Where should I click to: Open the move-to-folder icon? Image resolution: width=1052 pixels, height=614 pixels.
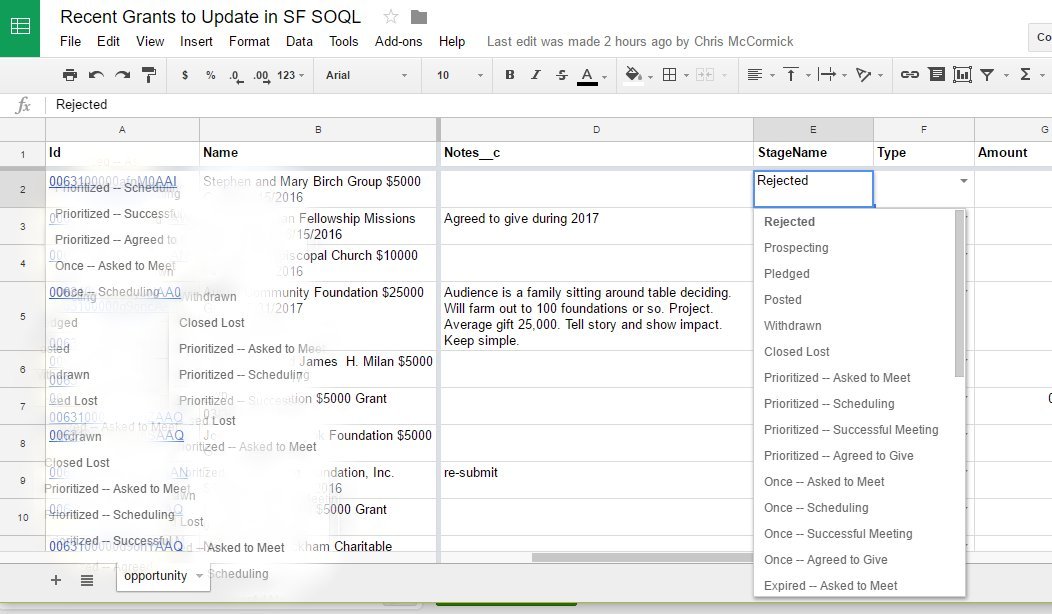point(419,17)
